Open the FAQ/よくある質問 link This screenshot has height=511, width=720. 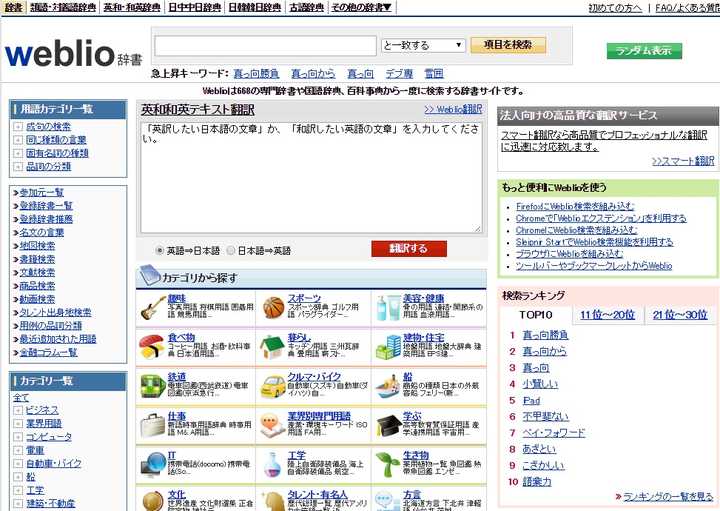click(x=687, y=8)
